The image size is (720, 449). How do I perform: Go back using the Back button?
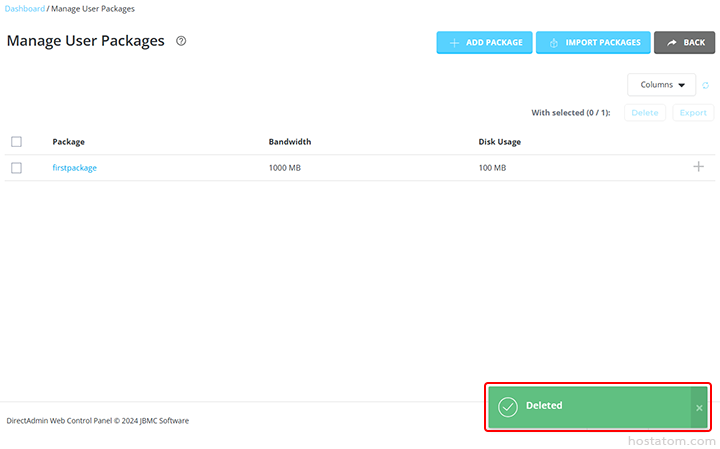684,43
